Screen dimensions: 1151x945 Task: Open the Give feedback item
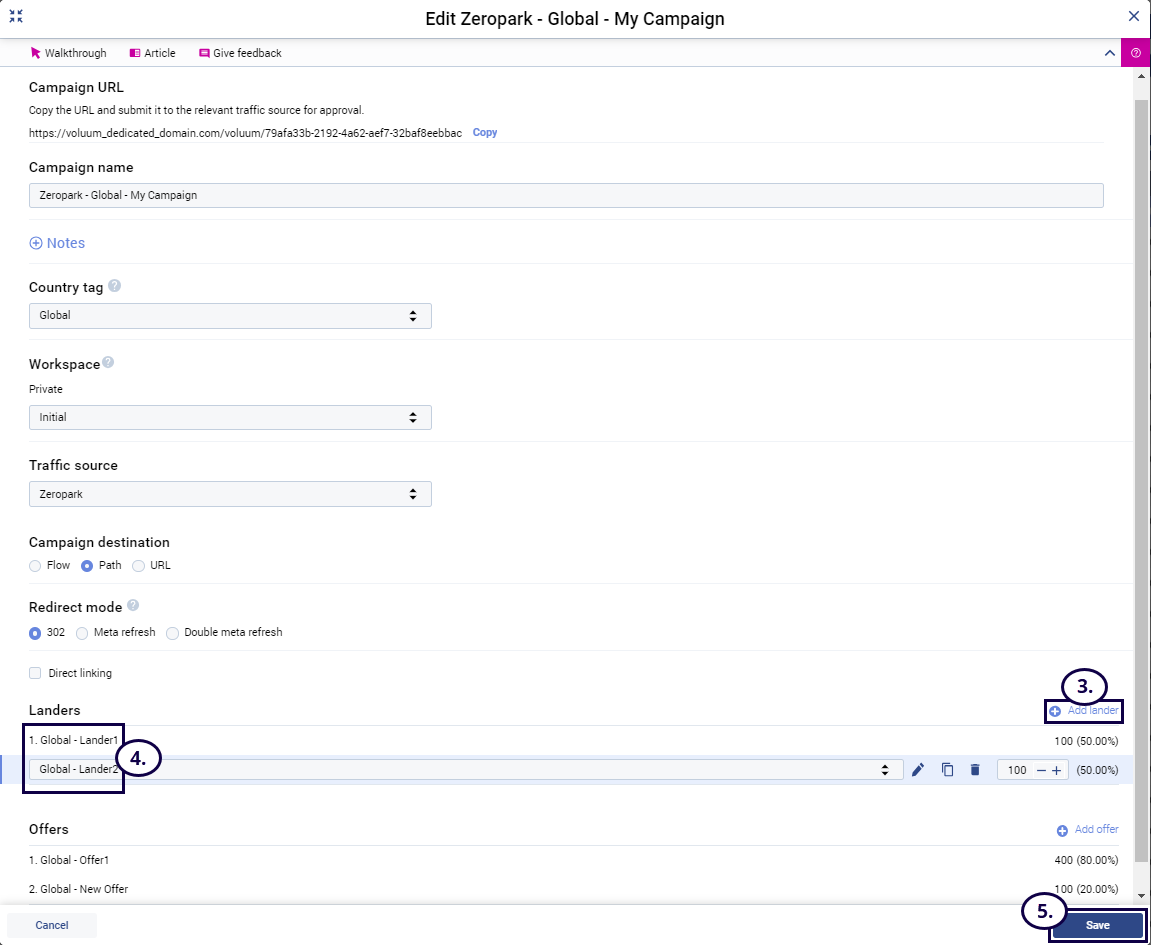click(x=240, y=53)
